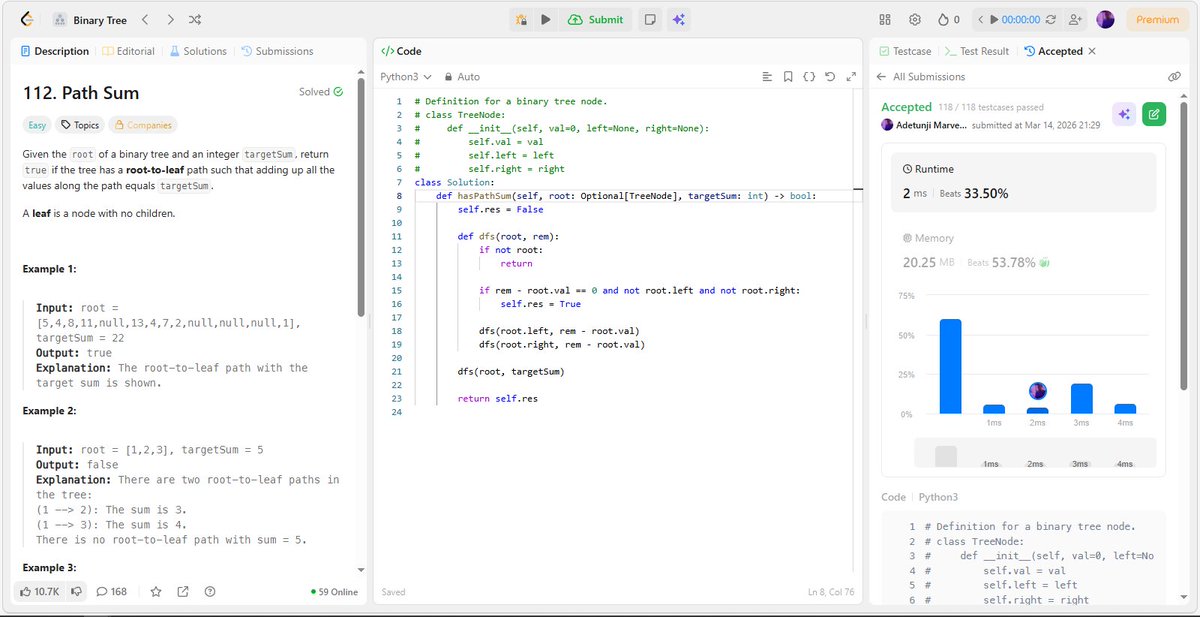
Task: Pick a random problem with shuffle icon
Action: 196,19
